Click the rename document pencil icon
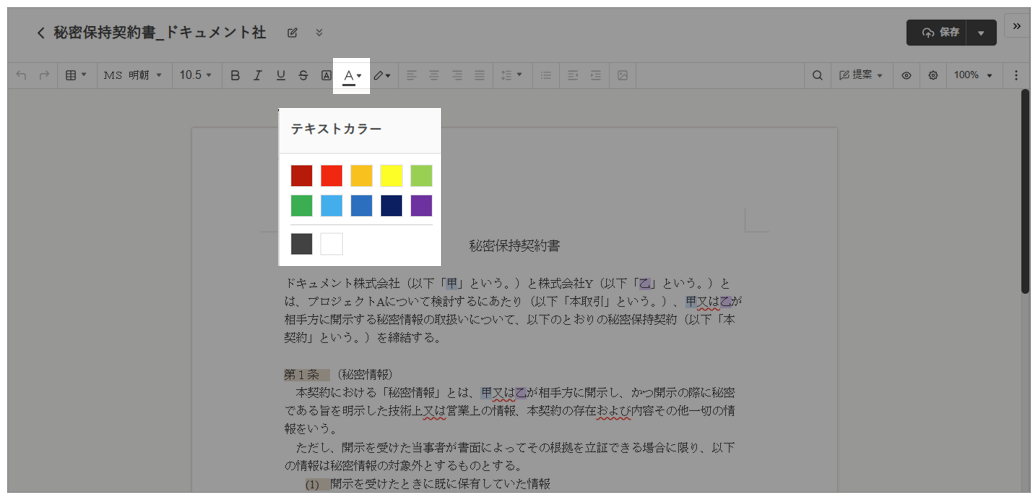The image size is (1036, 498). coord(292,33)
